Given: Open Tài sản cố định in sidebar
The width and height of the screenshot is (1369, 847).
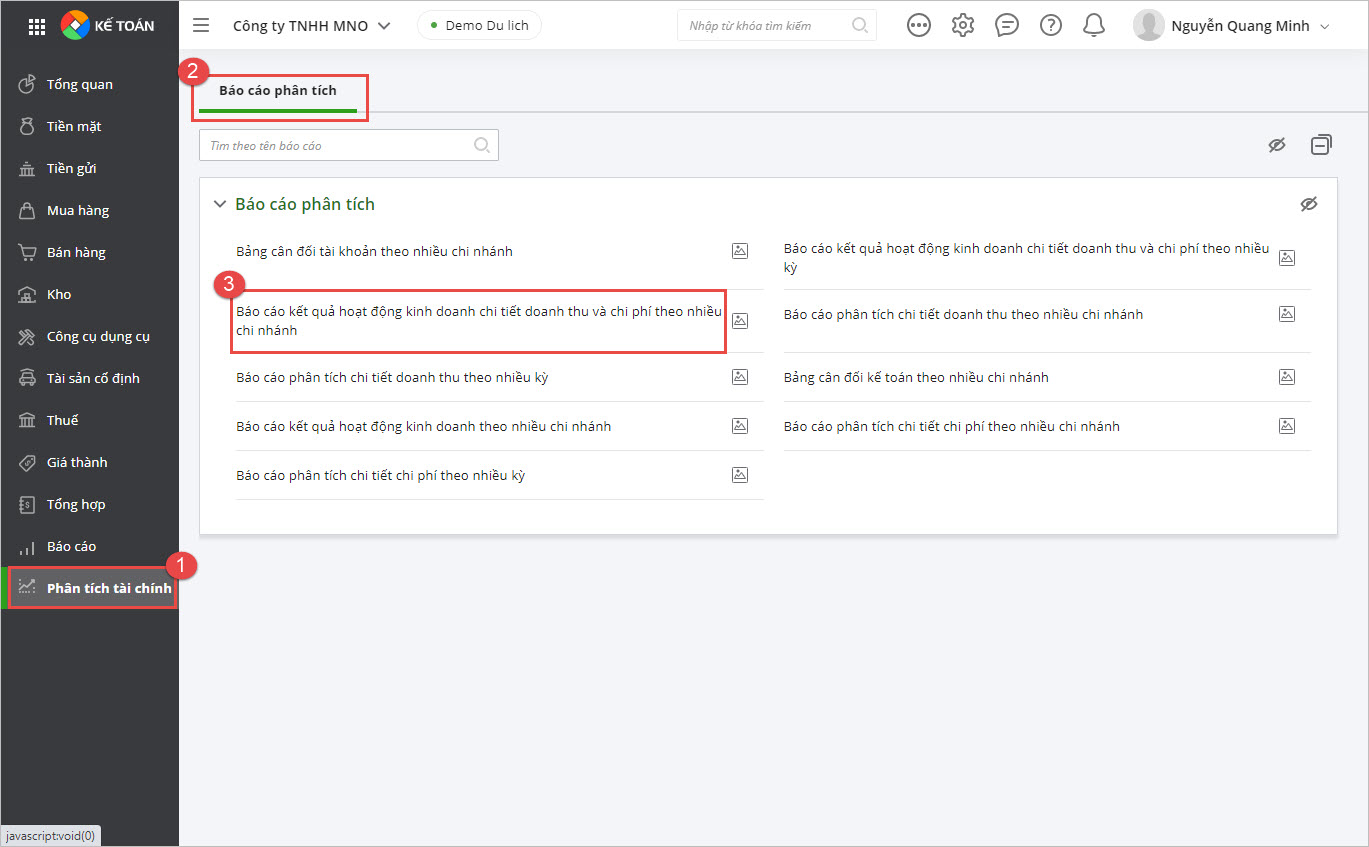Looking at the screenshot, I should tap(90, 378).
